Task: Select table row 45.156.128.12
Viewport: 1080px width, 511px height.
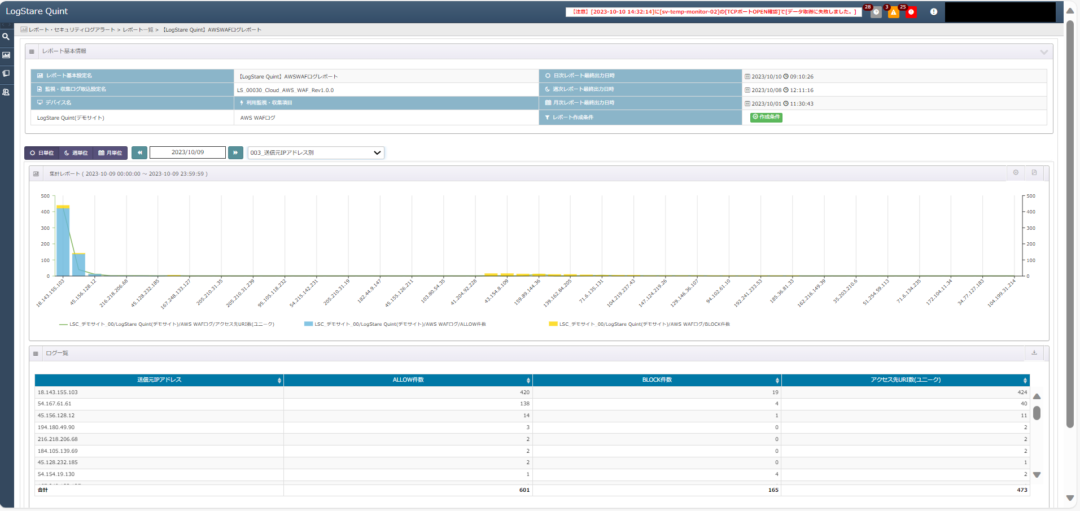Action: (x=532, y=415)
